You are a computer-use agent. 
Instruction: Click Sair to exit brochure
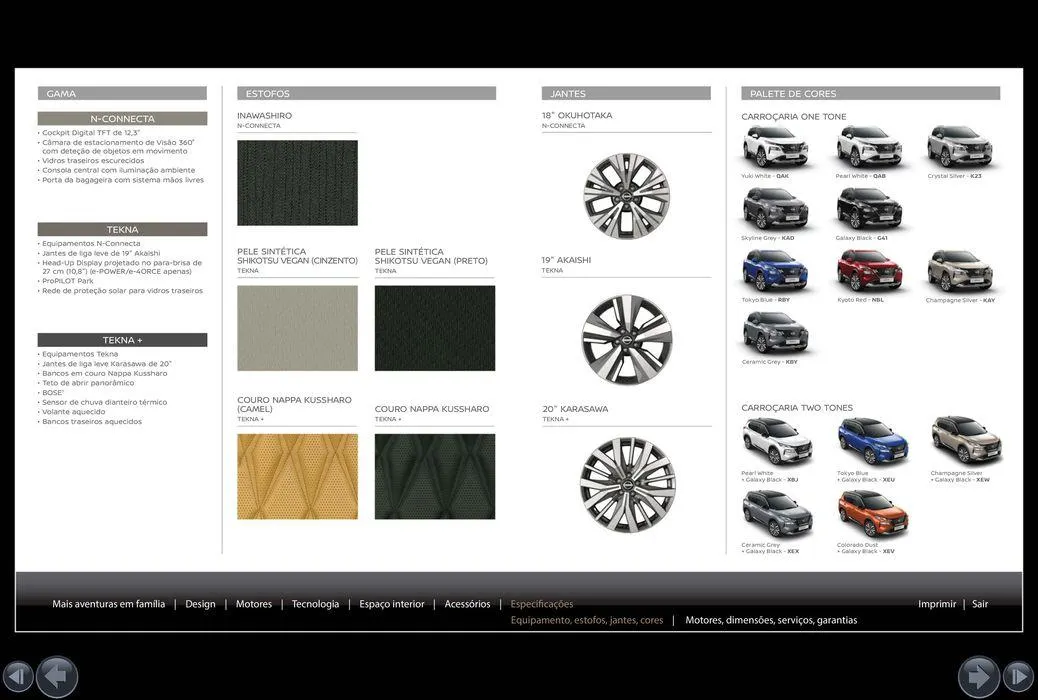(x=980, y=604)
